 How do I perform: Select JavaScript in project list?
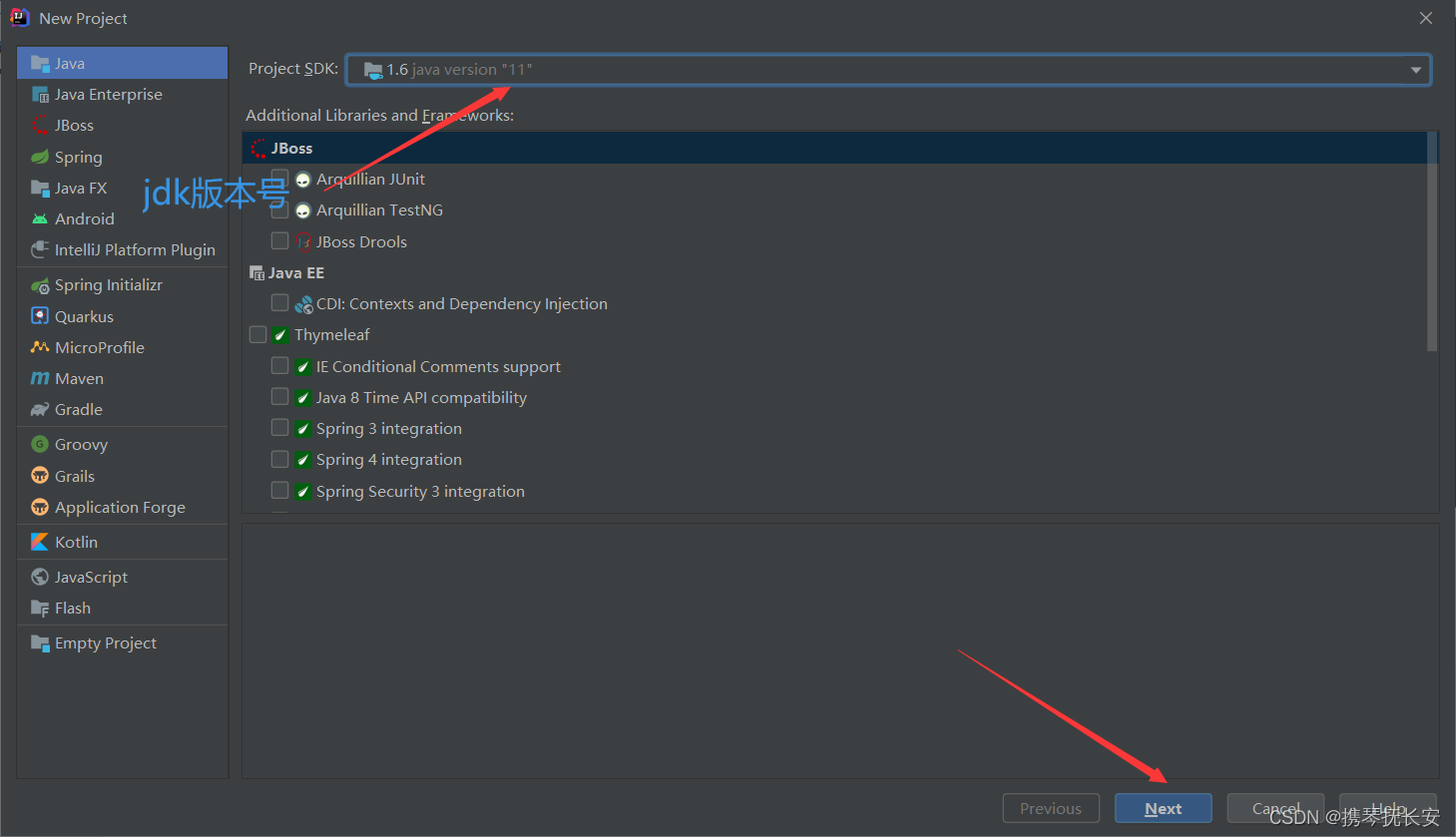point(122,577)
